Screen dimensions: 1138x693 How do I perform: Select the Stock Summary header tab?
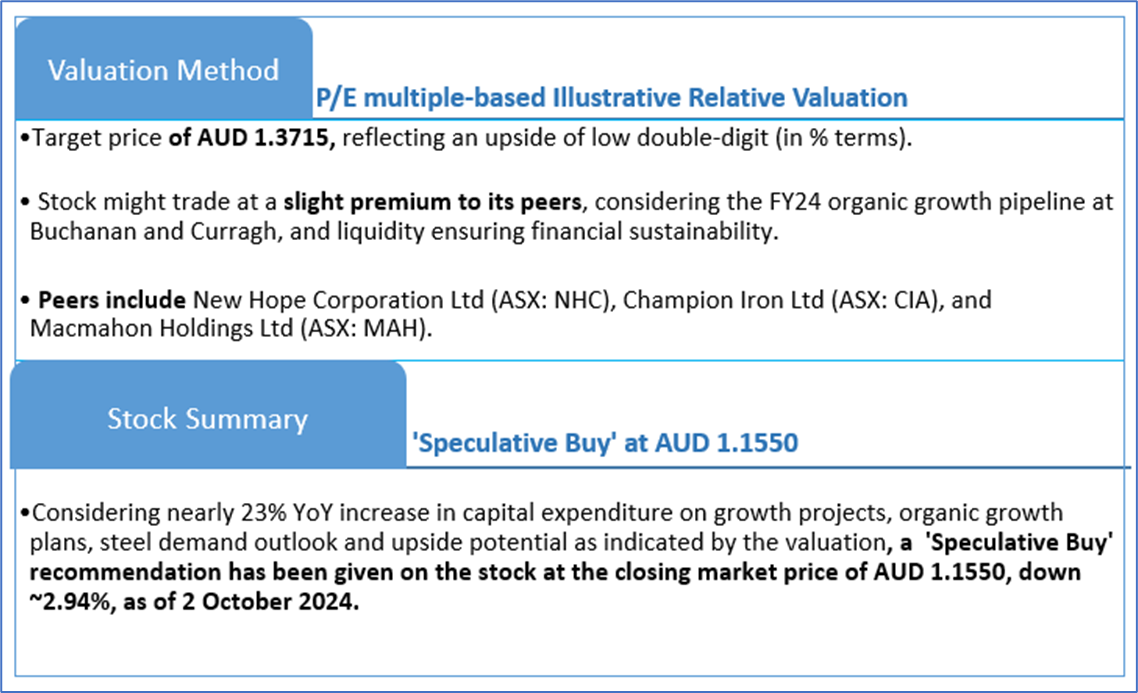[207, 418]
